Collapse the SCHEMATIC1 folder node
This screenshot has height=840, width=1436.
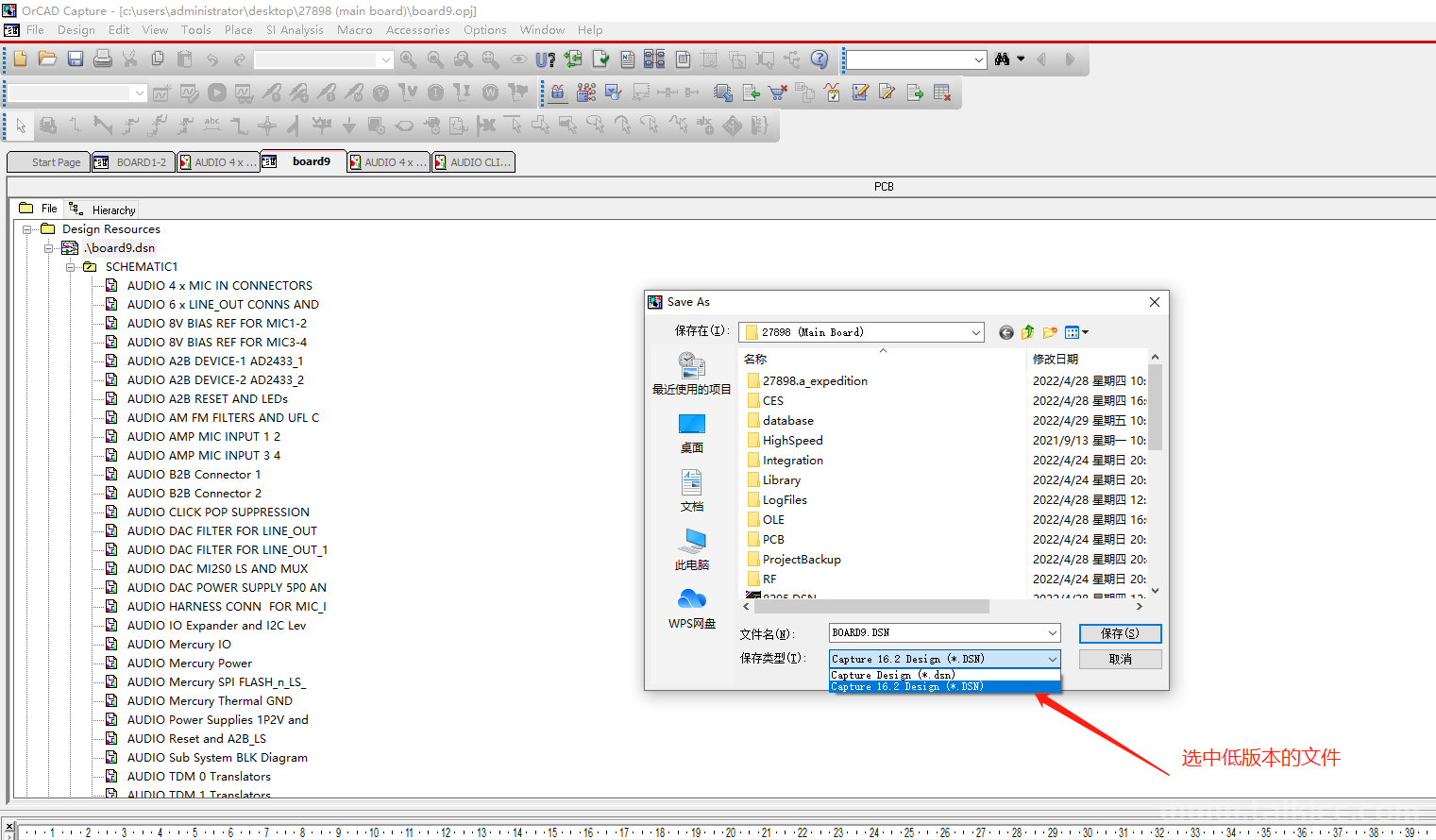pos(71,267)
